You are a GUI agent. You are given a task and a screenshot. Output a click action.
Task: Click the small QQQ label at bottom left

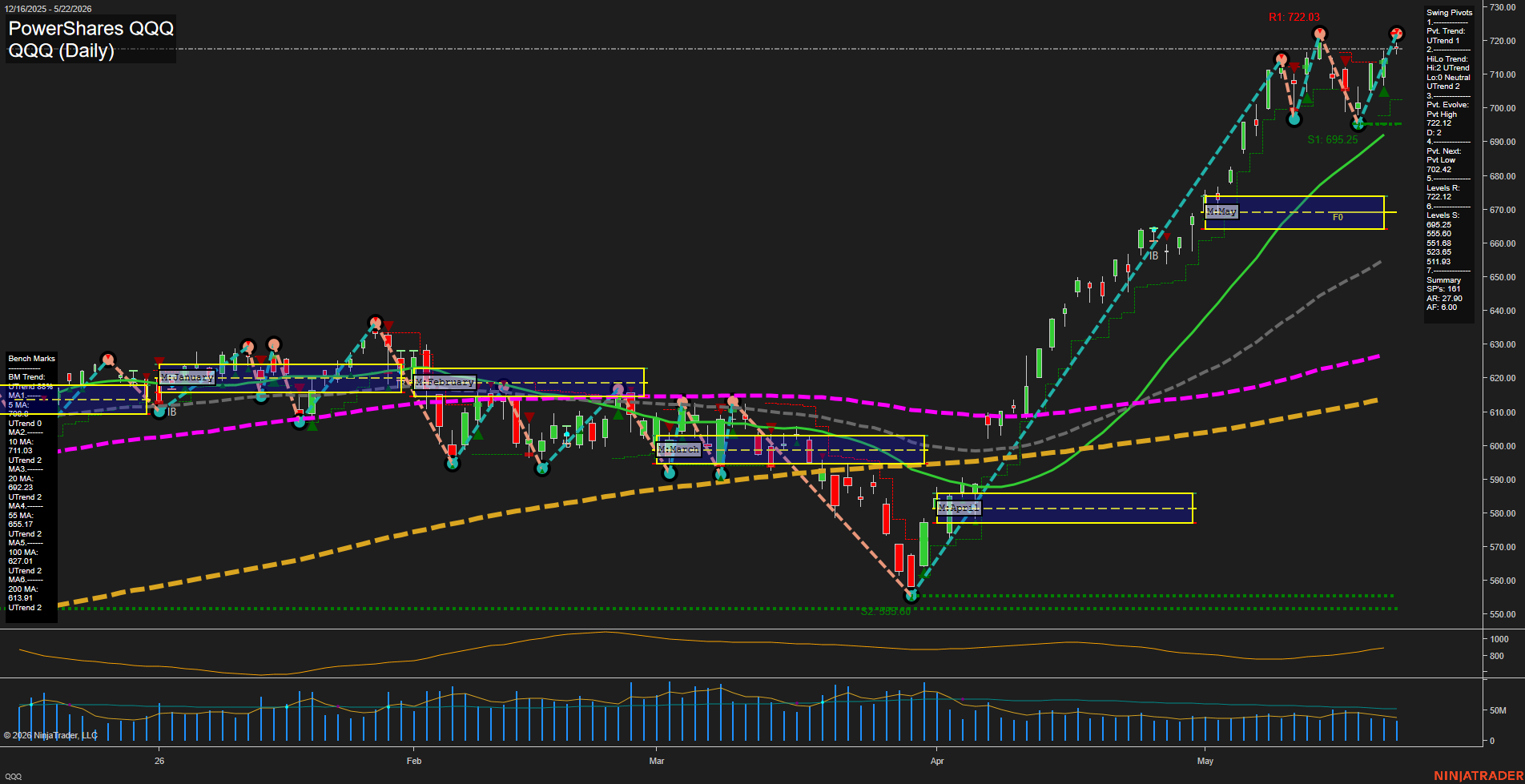(x=14, y=777)
